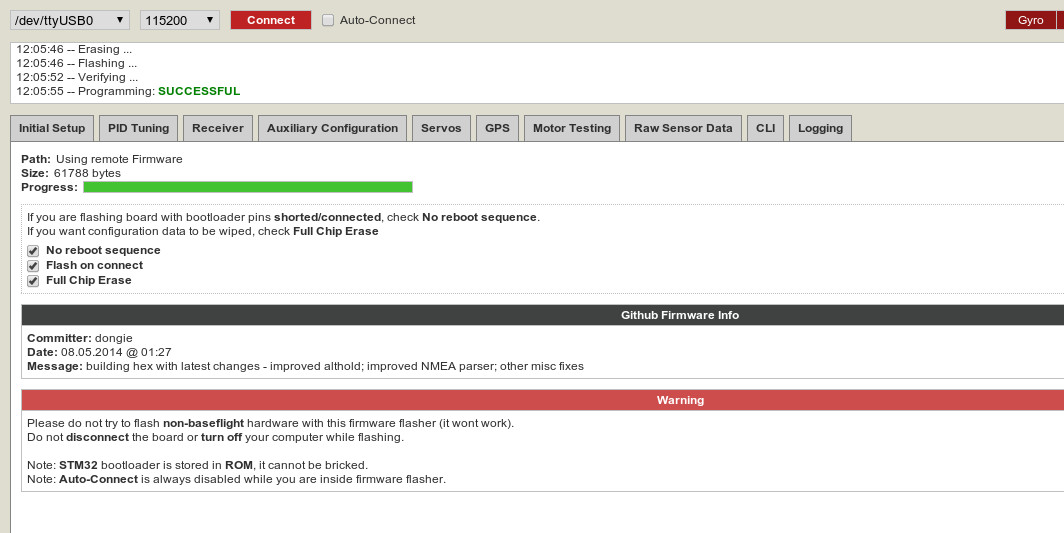Screen dimensions: 1064x533
Task: Open the CLI tab
Action: (x=765, y=128)
